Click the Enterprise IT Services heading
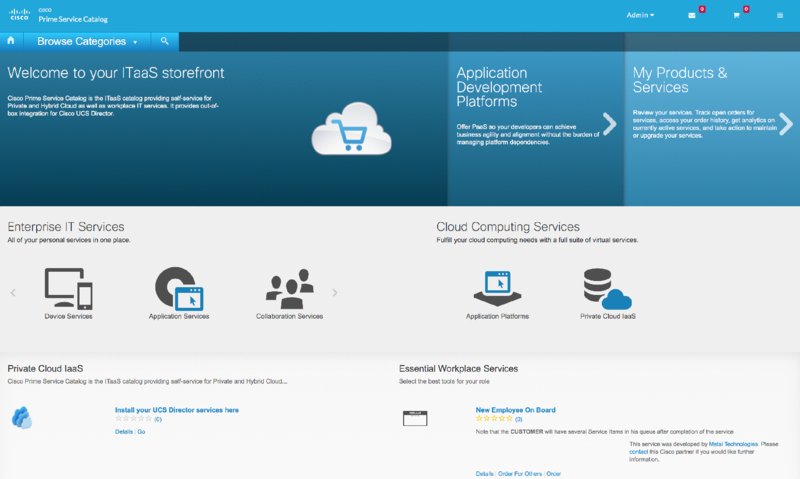 [x=66, y=227]
